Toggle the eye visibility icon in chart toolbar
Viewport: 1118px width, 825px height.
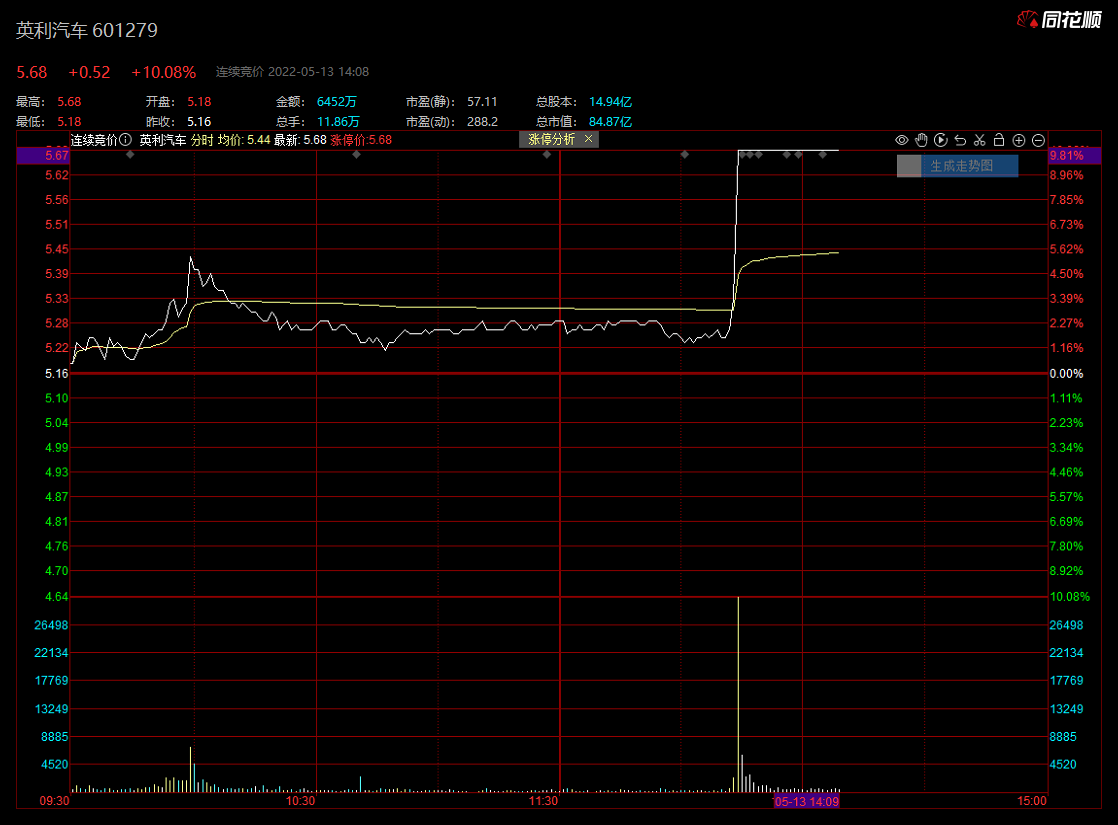(x=901, y=140)
